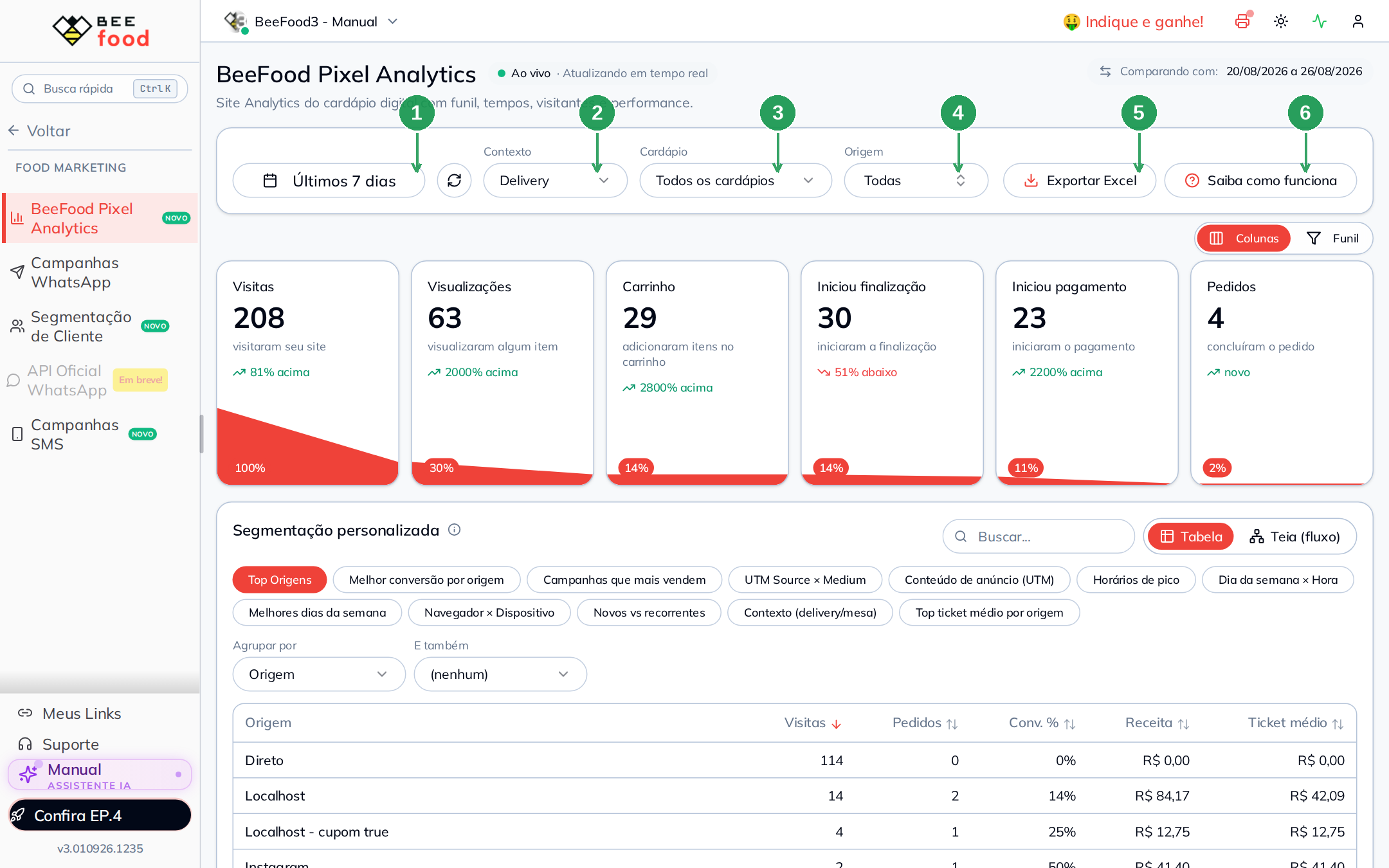Image resolution: width=1389 pixels, height=868 pixels.
Task: Click the paper plane icon of Campanhas WhatsApp
Action: pyautogui.click(x=17, y=272)
